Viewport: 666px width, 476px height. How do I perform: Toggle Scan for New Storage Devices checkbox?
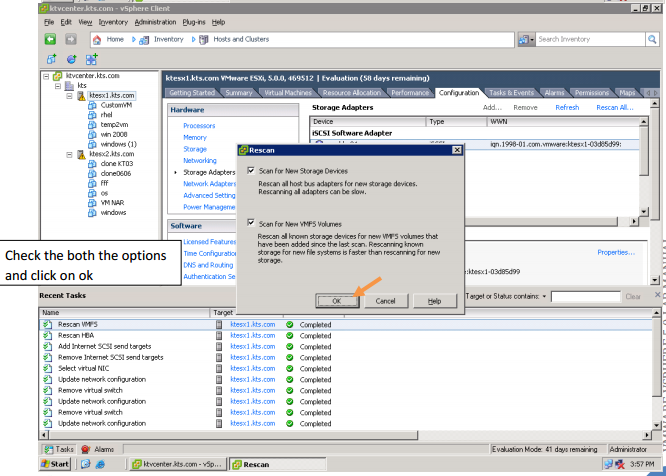pos(251,171)
